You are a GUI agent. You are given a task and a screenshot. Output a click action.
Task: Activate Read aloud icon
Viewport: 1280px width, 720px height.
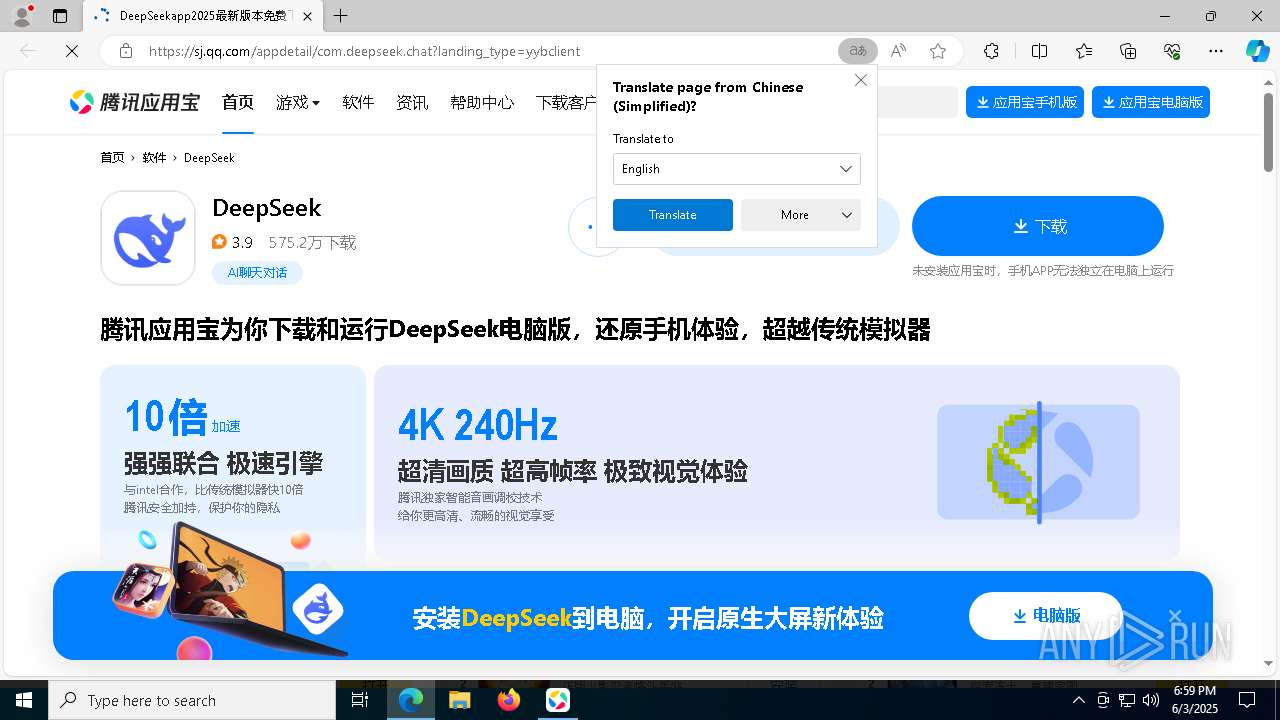(x=898, y=51)
